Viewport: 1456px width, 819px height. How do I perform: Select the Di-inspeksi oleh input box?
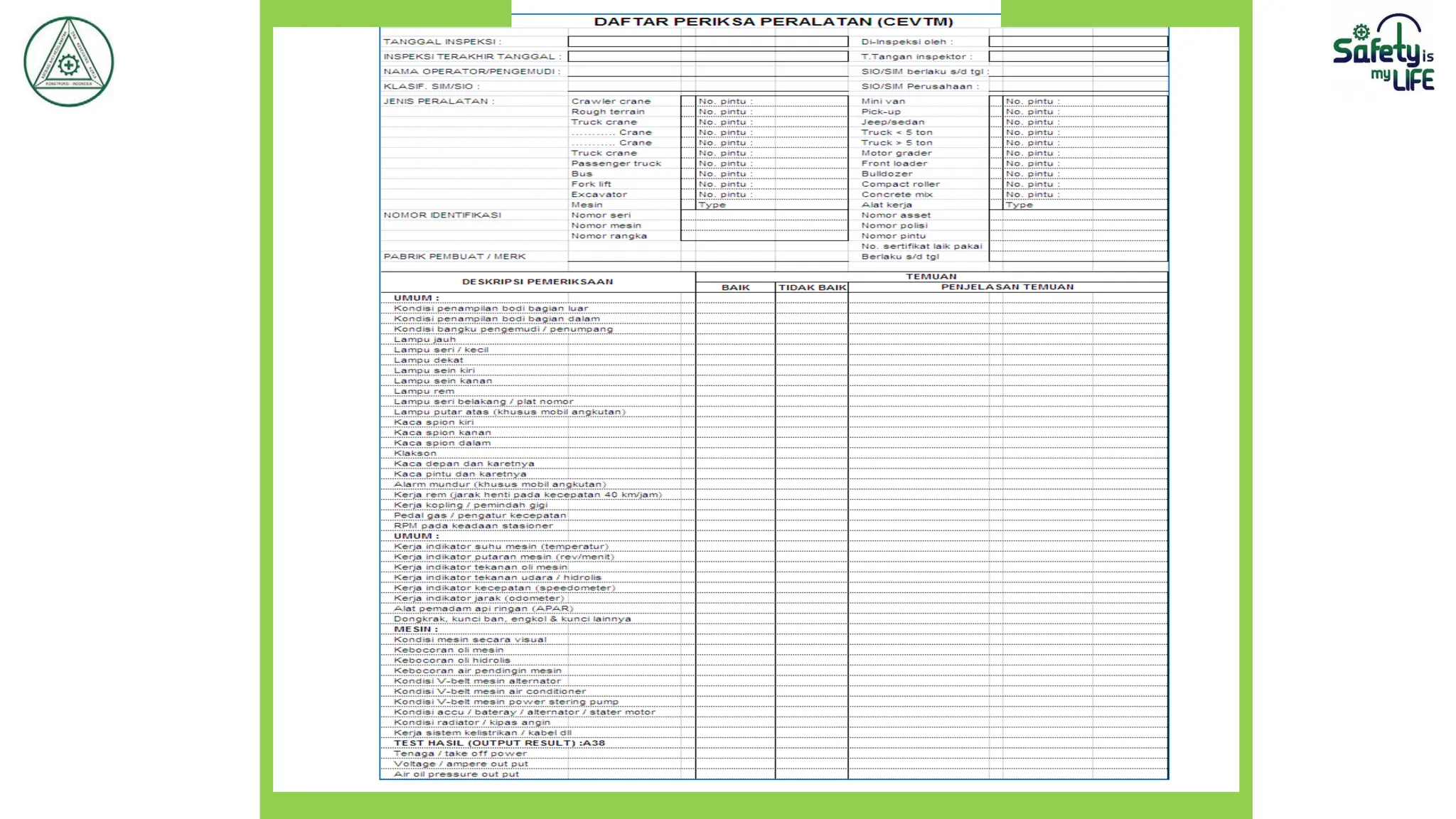[x=1078, y=41]
